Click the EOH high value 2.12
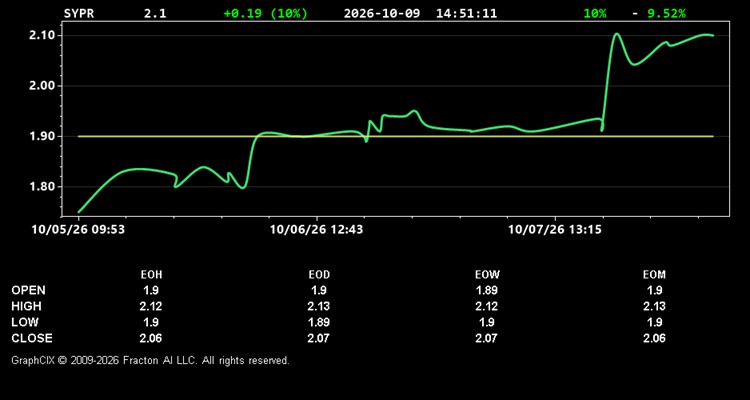750x400 pixels. 152,306
